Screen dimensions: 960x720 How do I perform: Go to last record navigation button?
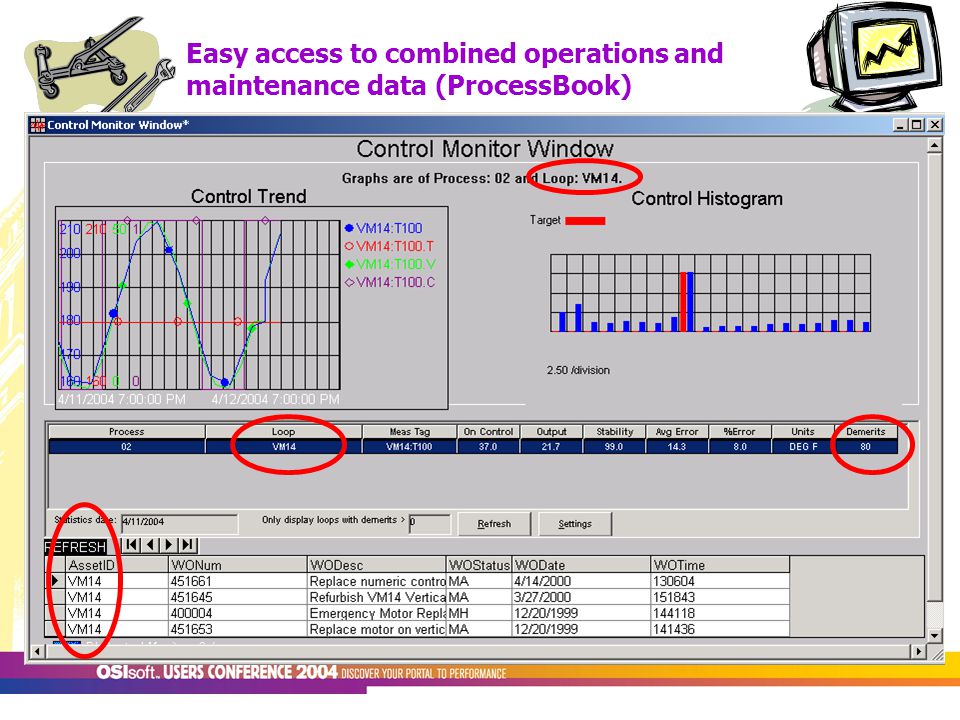point(188,544)
